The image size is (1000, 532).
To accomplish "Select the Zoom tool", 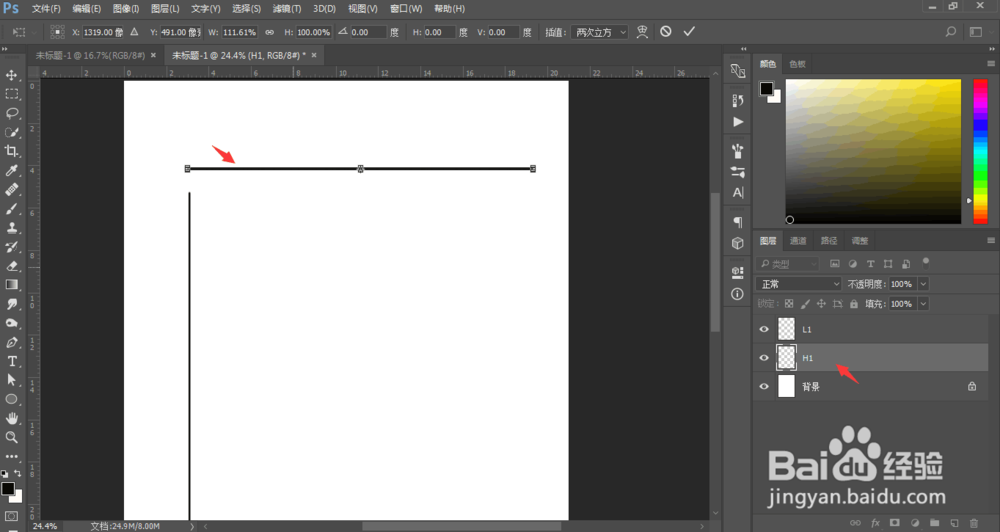I will point(11,438).
